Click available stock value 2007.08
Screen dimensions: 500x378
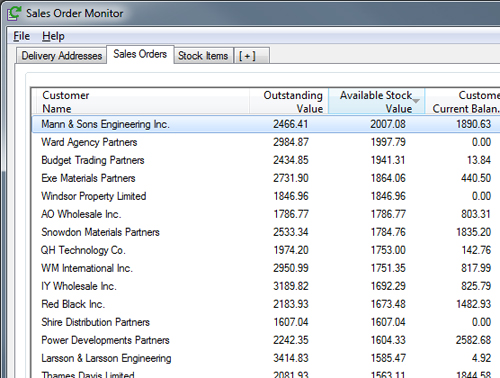pyautogui.click(x=388, y=124)
